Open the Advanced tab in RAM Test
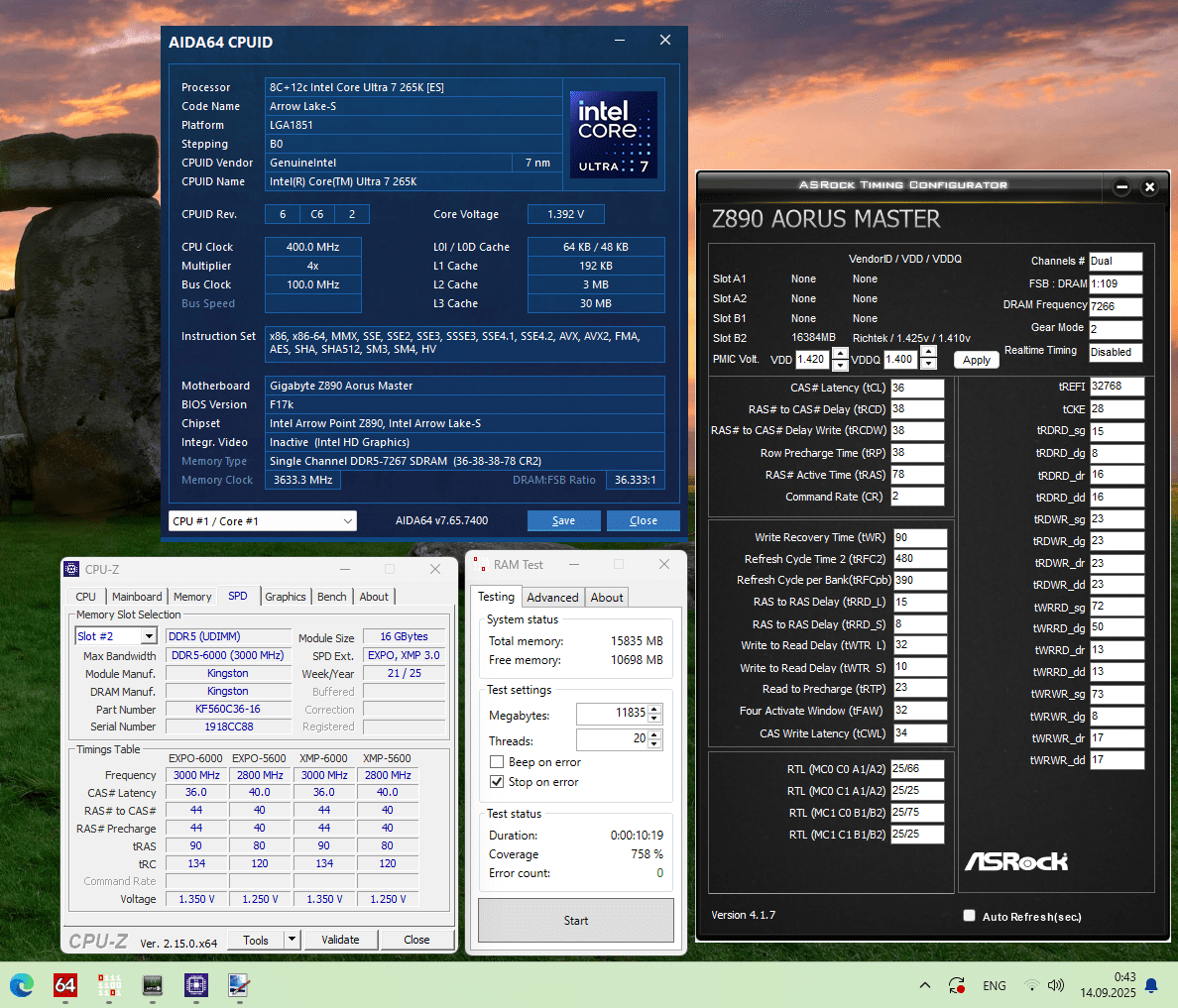This screenshot has height=1008, width=1178. pyautogui.click(x=552, y=597)
